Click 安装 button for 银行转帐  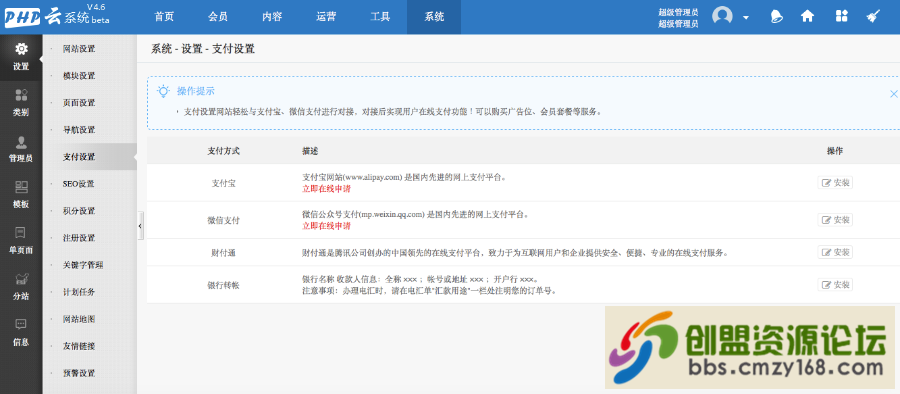(x=835, y=284)
